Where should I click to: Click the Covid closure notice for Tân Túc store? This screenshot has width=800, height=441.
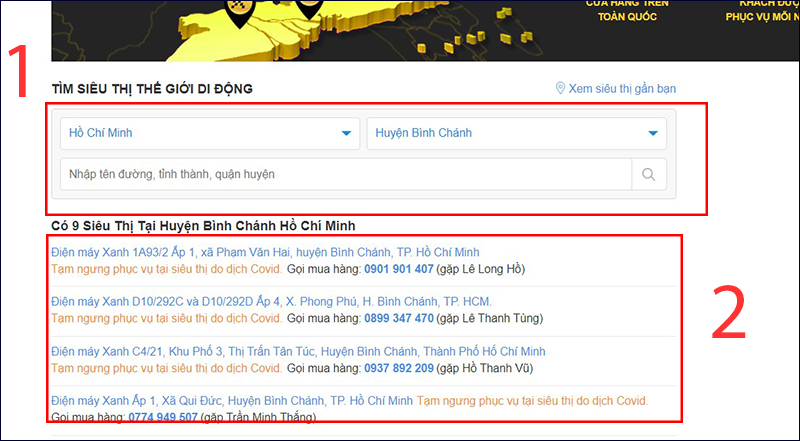tap(166, 368)
